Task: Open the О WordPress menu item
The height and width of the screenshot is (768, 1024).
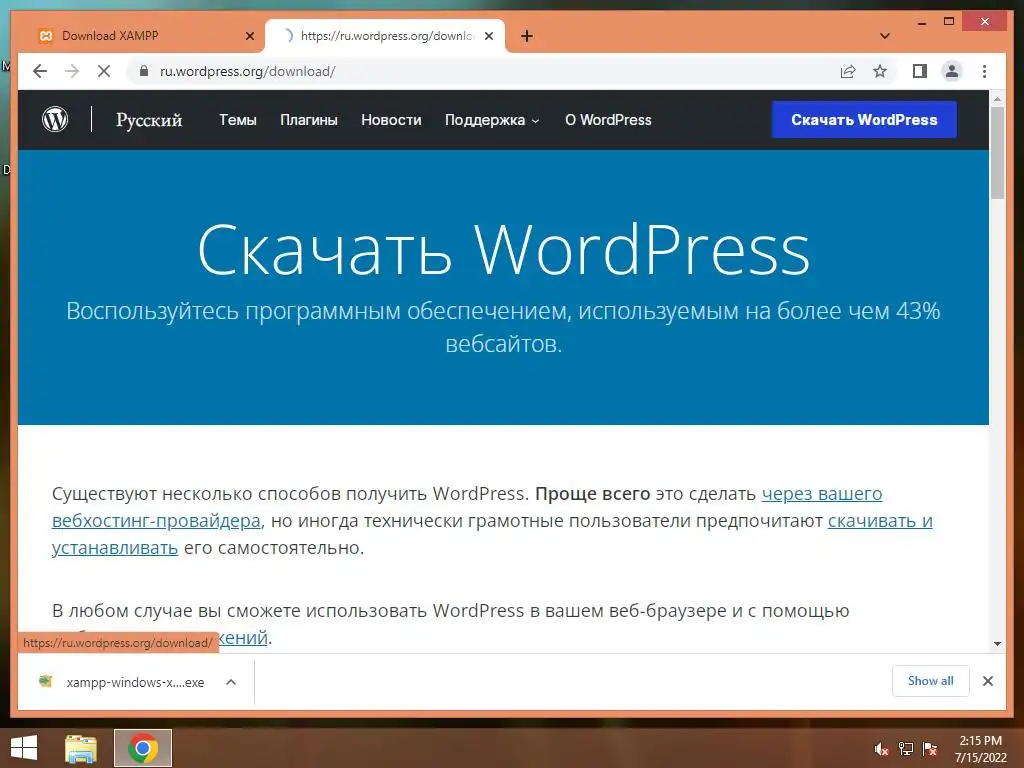Action: click(x=608, y=120)
